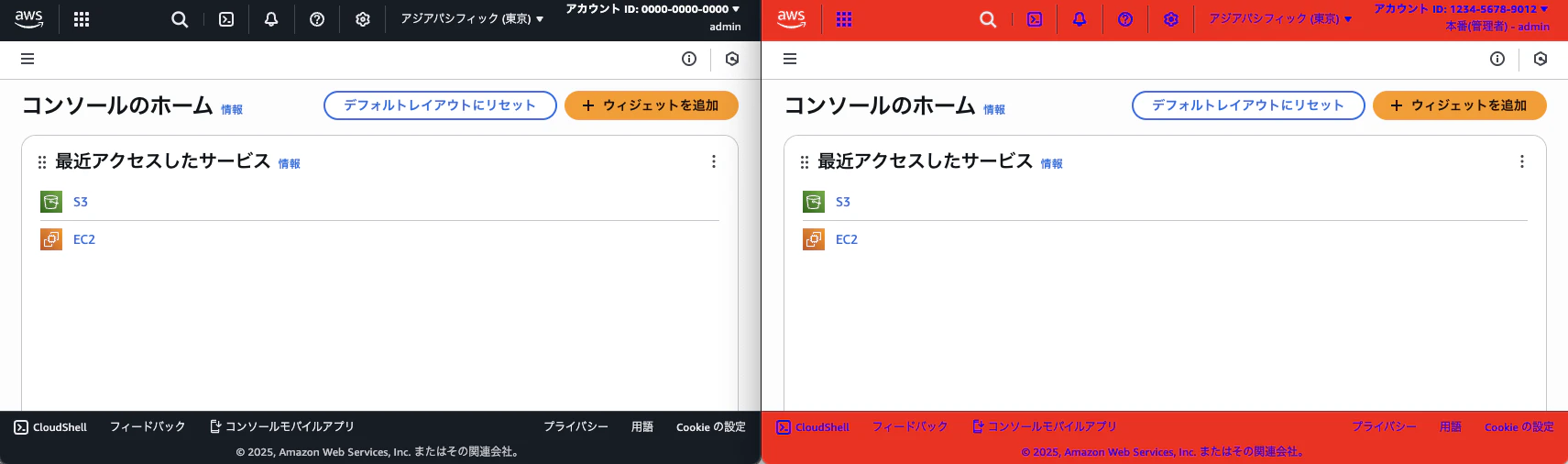Click プライバシー in red footer
The image size is (1568, 464).
point(1384,427)
